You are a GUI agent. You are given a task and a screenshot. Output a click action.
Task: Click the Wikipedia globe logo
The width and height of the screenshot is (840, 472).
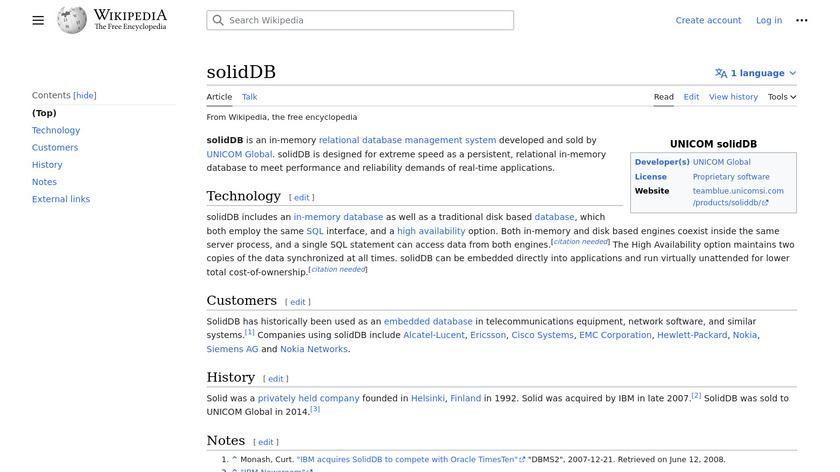[x=72, y=20]
